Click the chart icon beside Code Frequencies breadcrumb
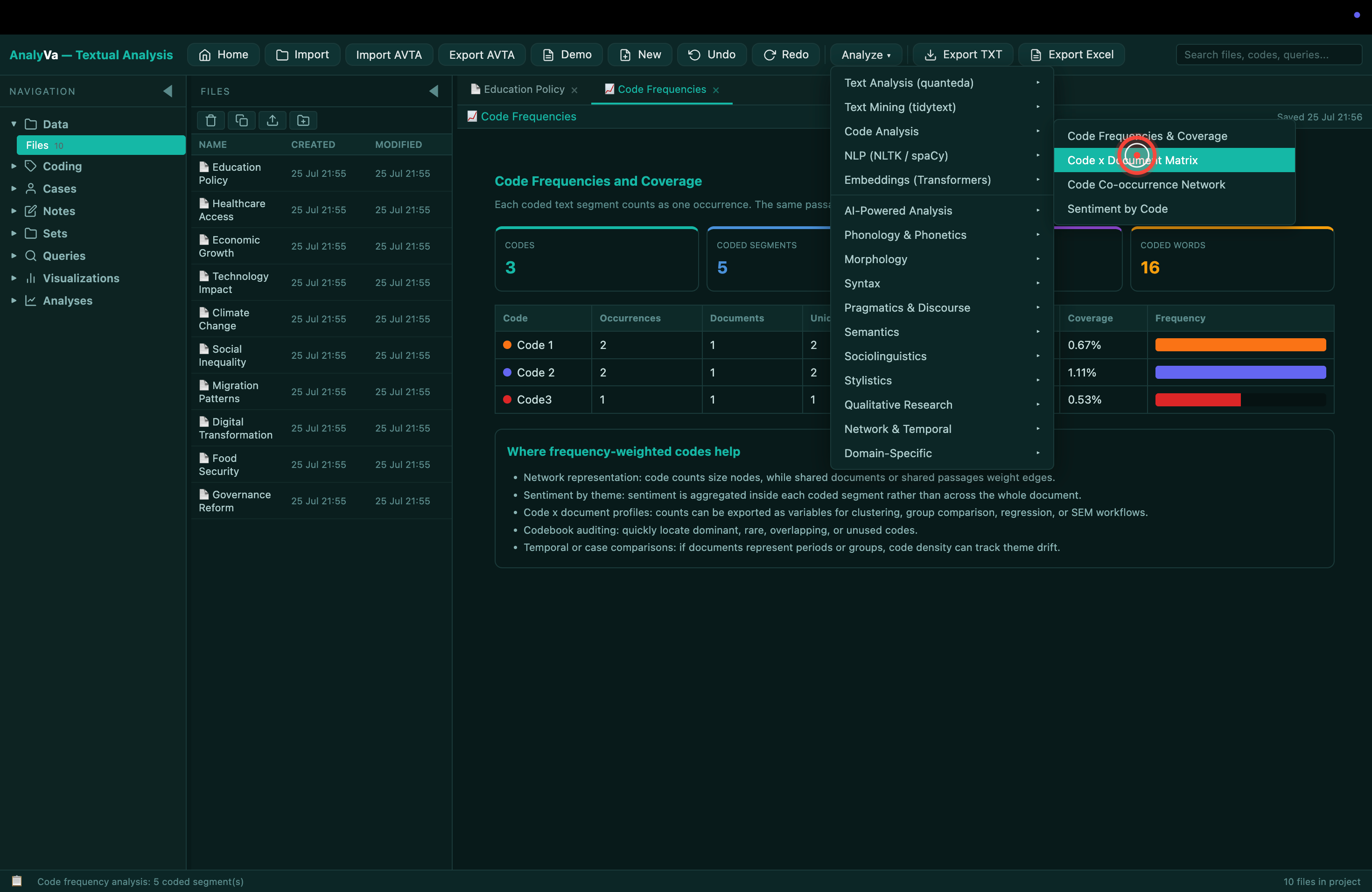Viewport: 1372px width, 892px height. 472,116
